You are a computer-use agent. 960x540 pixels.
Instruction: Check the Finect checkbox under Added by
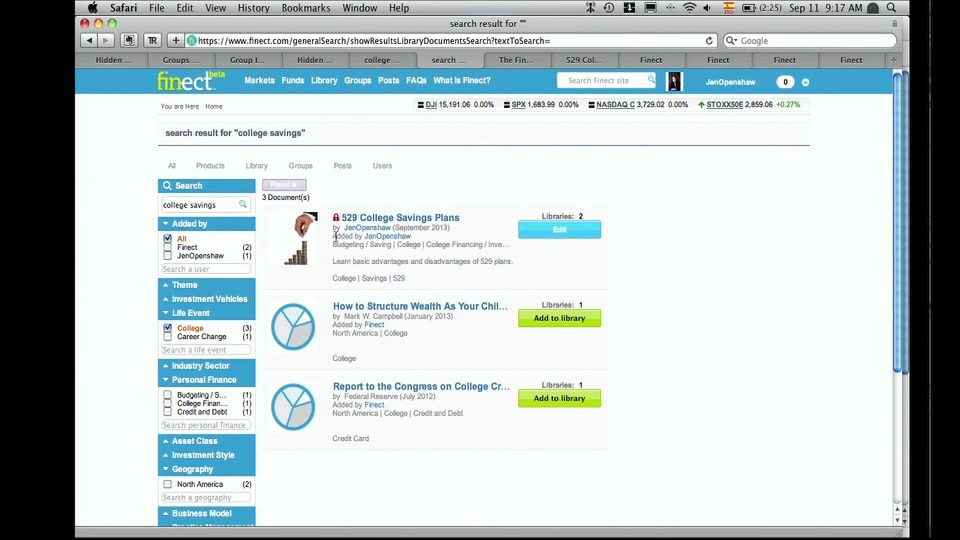(x=168, y=247)
